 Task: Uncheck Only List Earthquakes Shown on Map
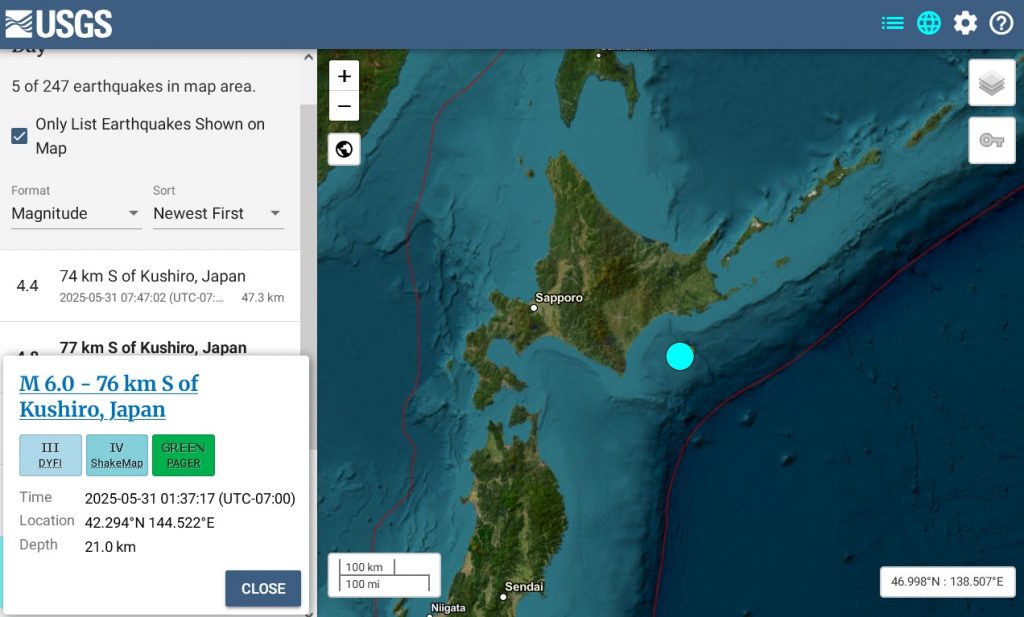pyautogui.click(x=20, y=136)
